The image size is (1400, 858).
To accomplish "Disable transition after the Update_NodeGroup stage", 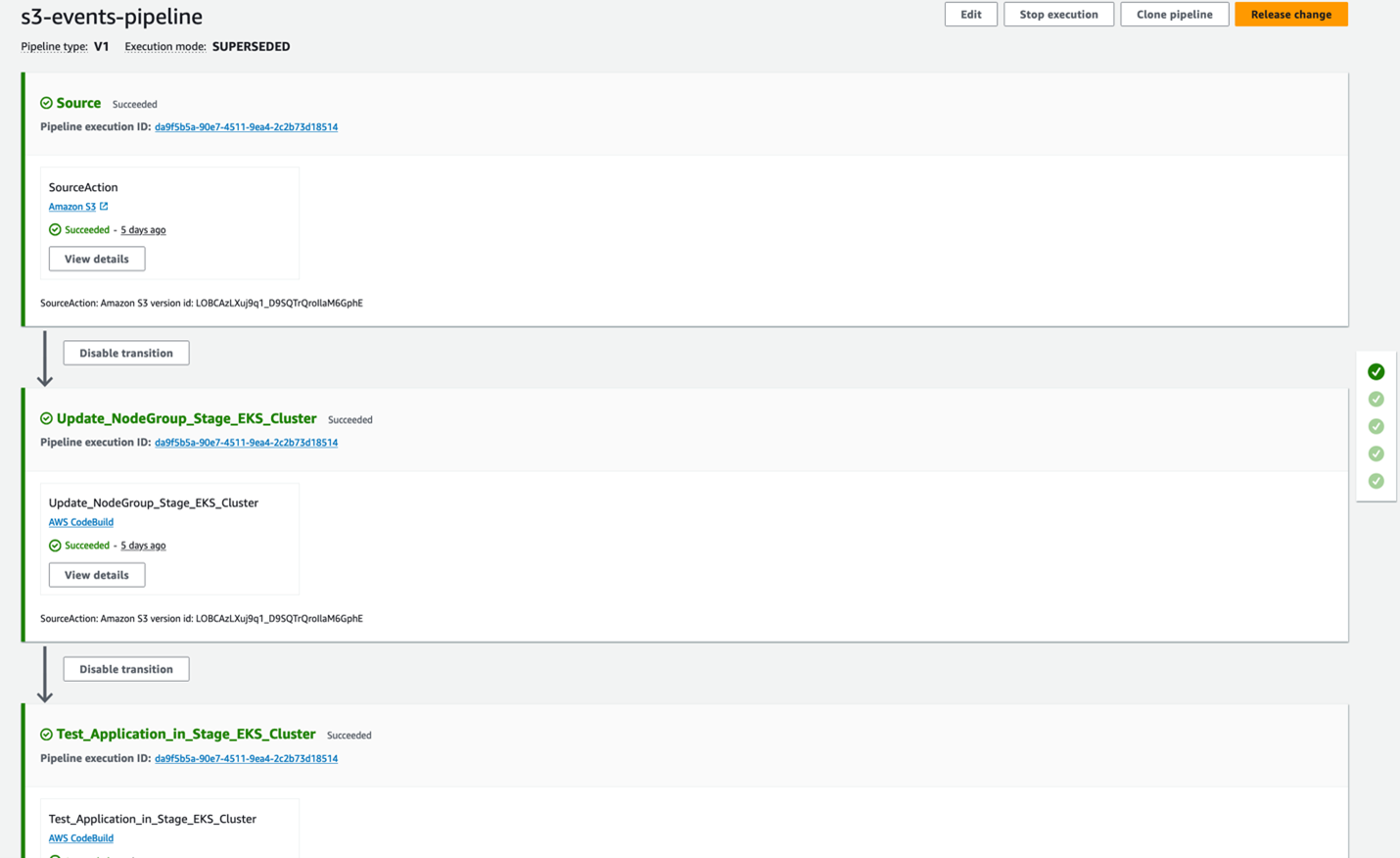I will pos(126,669).
